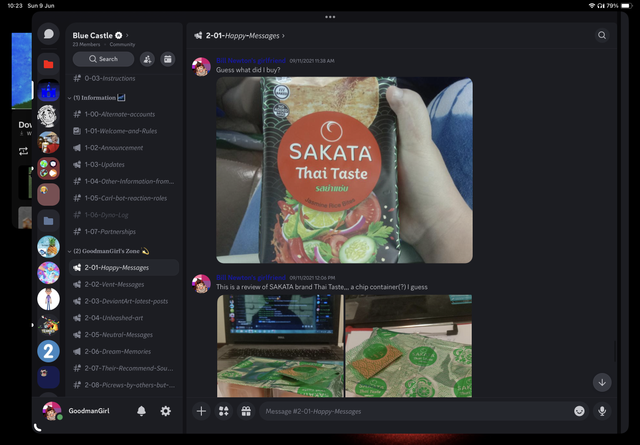Select the Blue Castle server icon
The height and width of the screenshot is (445, 640).
point(49,91)
